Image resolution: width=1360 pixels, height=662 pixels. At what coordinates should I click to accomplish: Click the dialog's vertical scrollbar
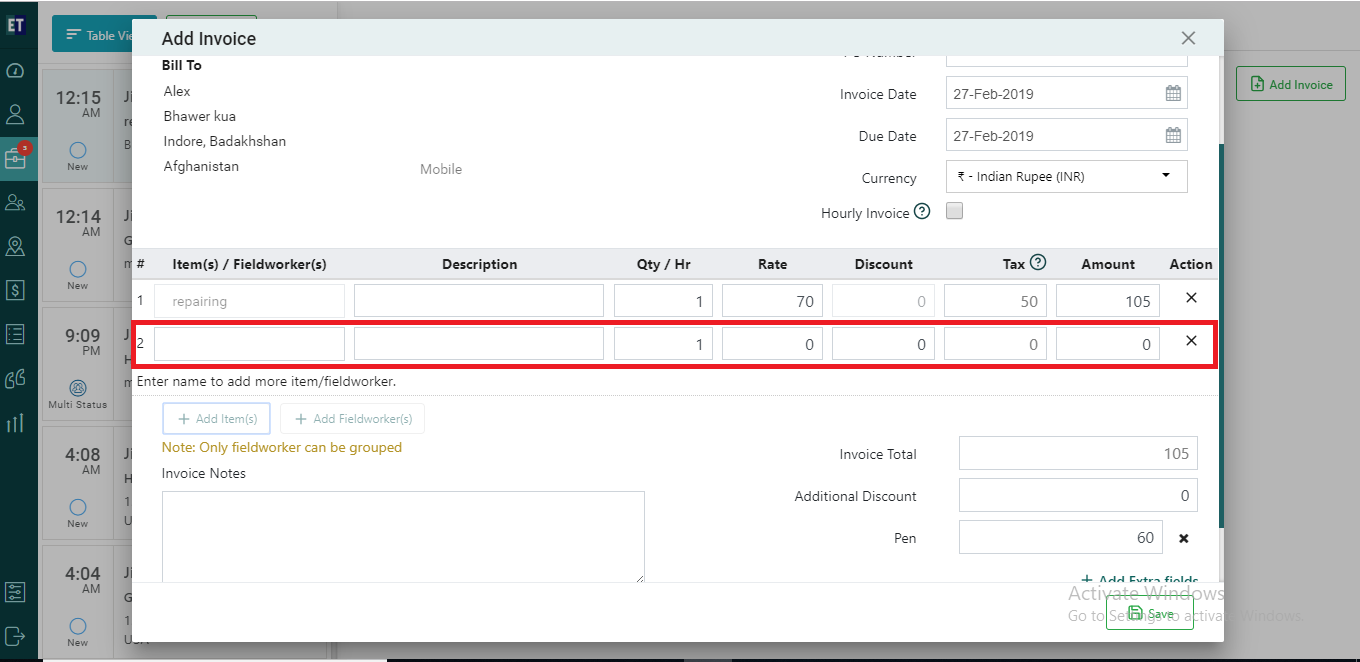1221,336
